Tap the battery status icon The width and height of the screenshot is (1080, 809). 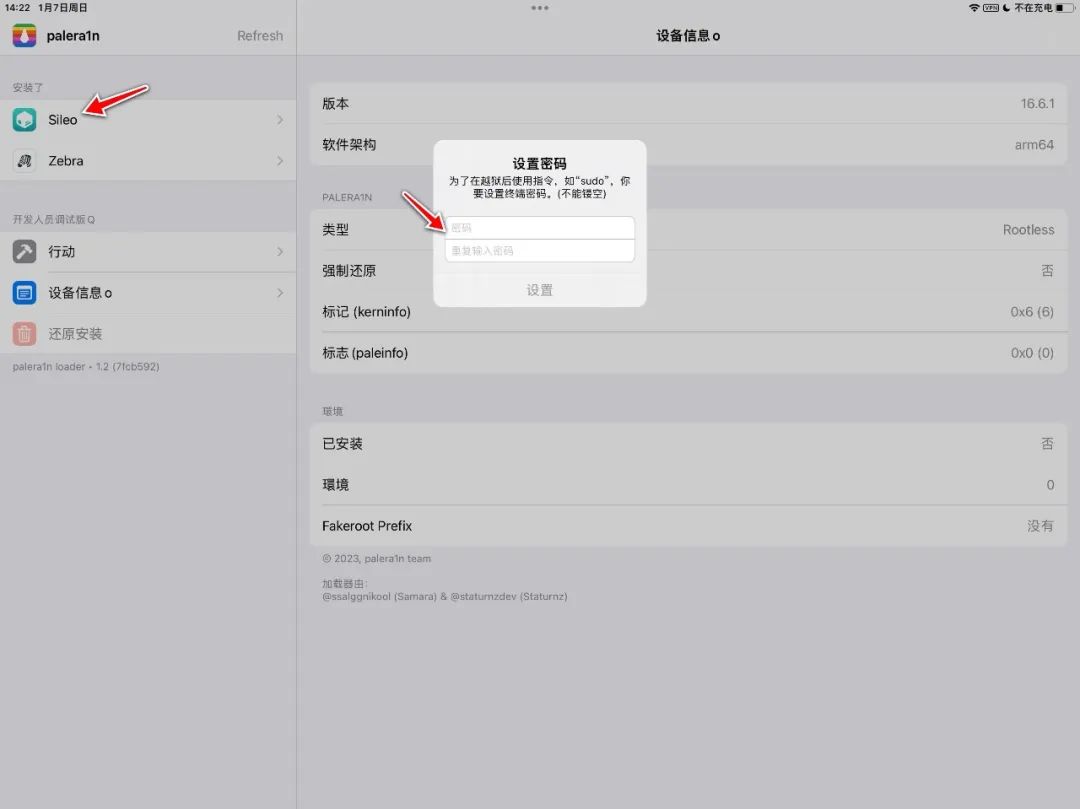(x=1064, y=8)
